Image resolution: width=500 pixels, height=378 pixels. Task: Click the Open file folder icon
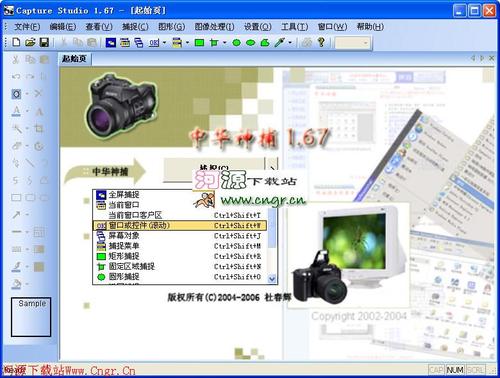(30, 42)
